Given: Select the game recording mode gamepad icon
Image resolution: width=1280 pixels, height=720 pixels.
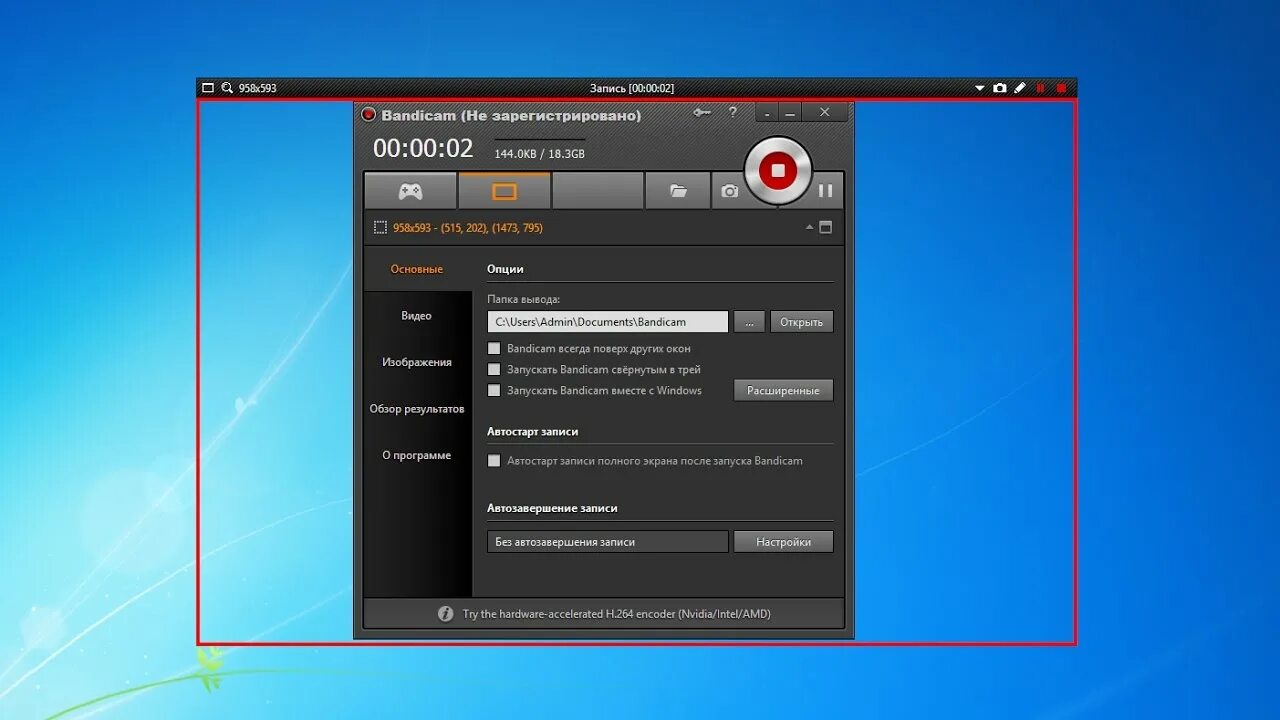Looking at the screenshot, I should (410, 191).
